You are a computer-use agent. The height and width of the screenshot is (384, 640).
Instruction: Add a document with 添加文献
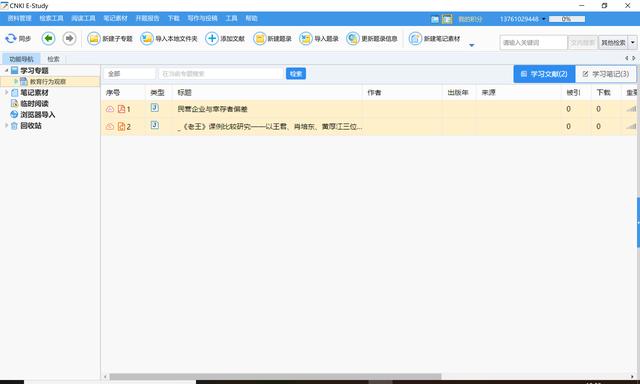tap(225, 39)
